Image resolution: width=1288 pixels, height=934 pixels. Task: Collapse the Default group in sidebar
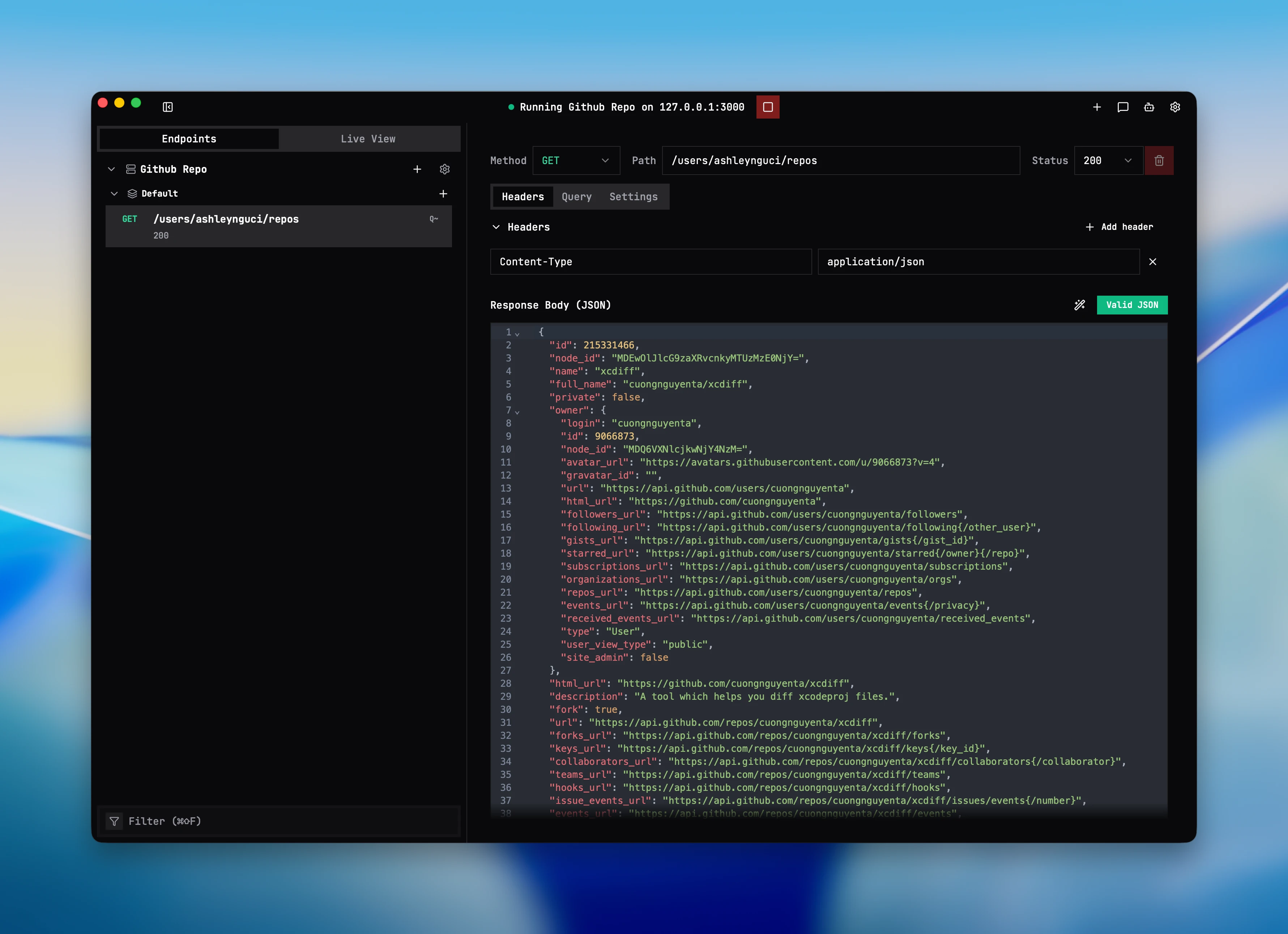tap(114, 194)
